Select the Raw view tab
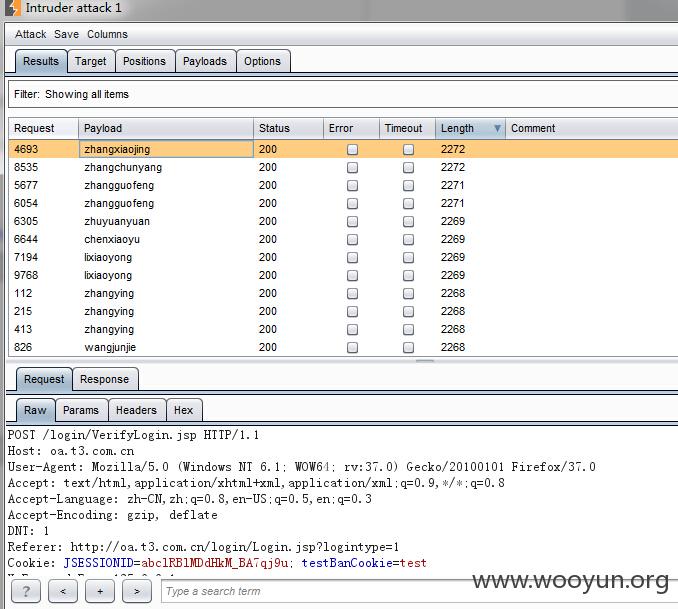 tap(35, 410)
